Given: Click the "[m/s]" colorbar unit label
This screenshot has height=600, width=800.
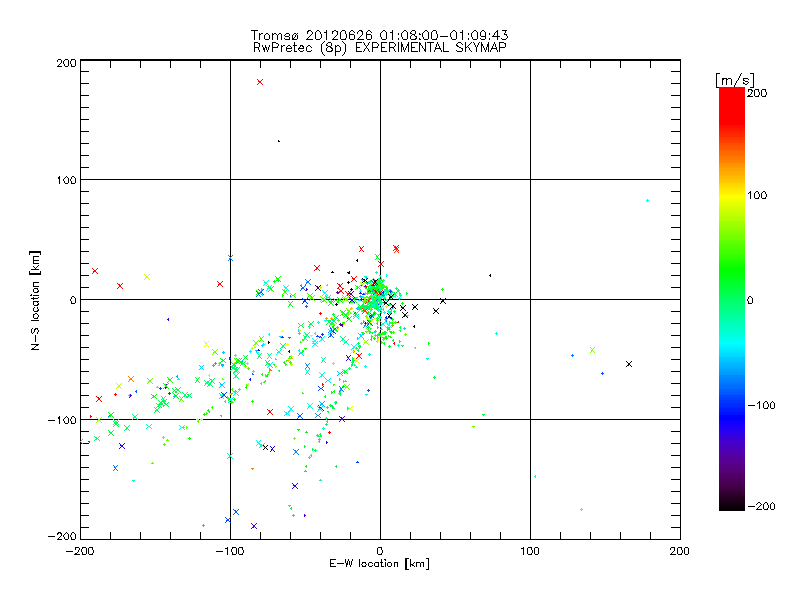Looking at the screenshot, I should point(735,80).
